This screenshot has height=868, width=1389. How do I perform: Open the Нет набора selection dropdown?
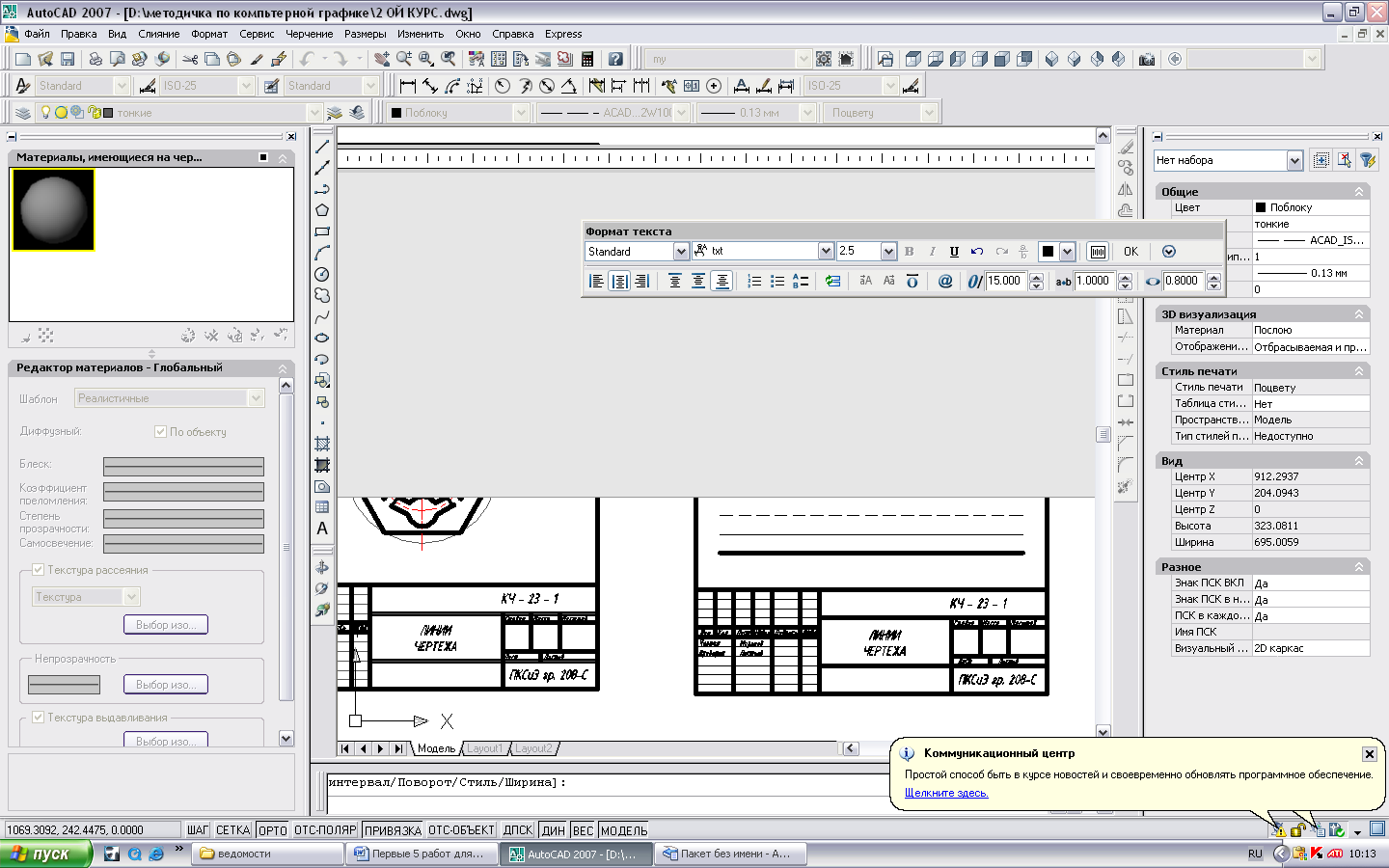click(1294, 160)
